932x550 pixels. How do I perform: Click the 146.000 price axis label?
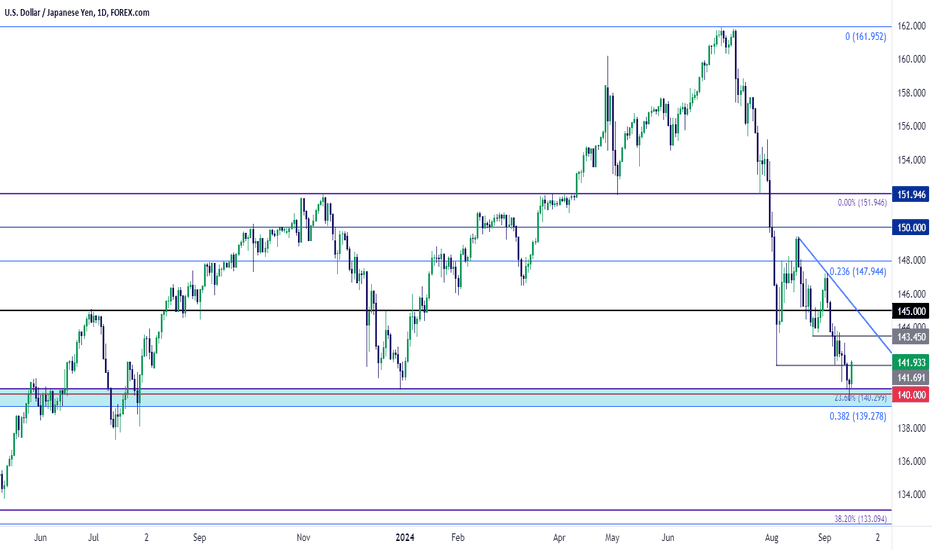tap(912, 294)
